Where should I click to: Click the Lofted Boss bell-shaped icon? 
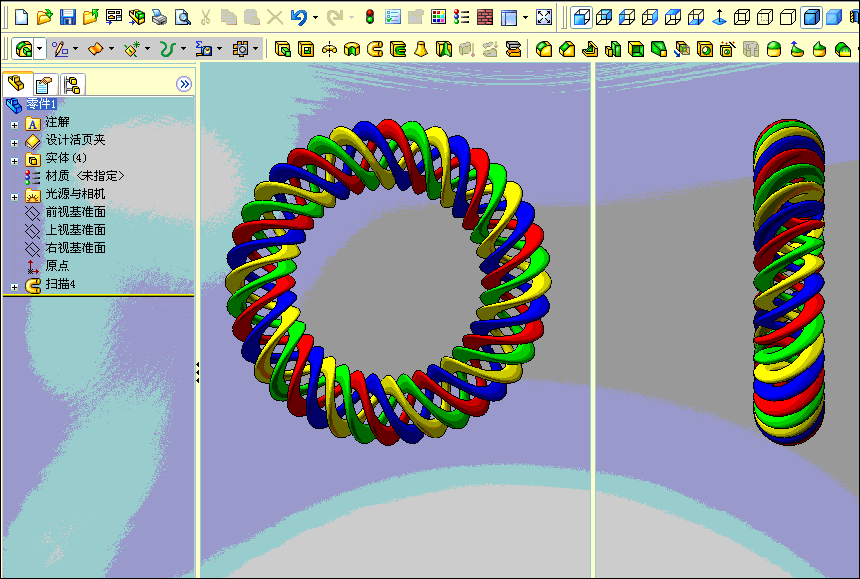pyautogui.click(x=421, y=49)
